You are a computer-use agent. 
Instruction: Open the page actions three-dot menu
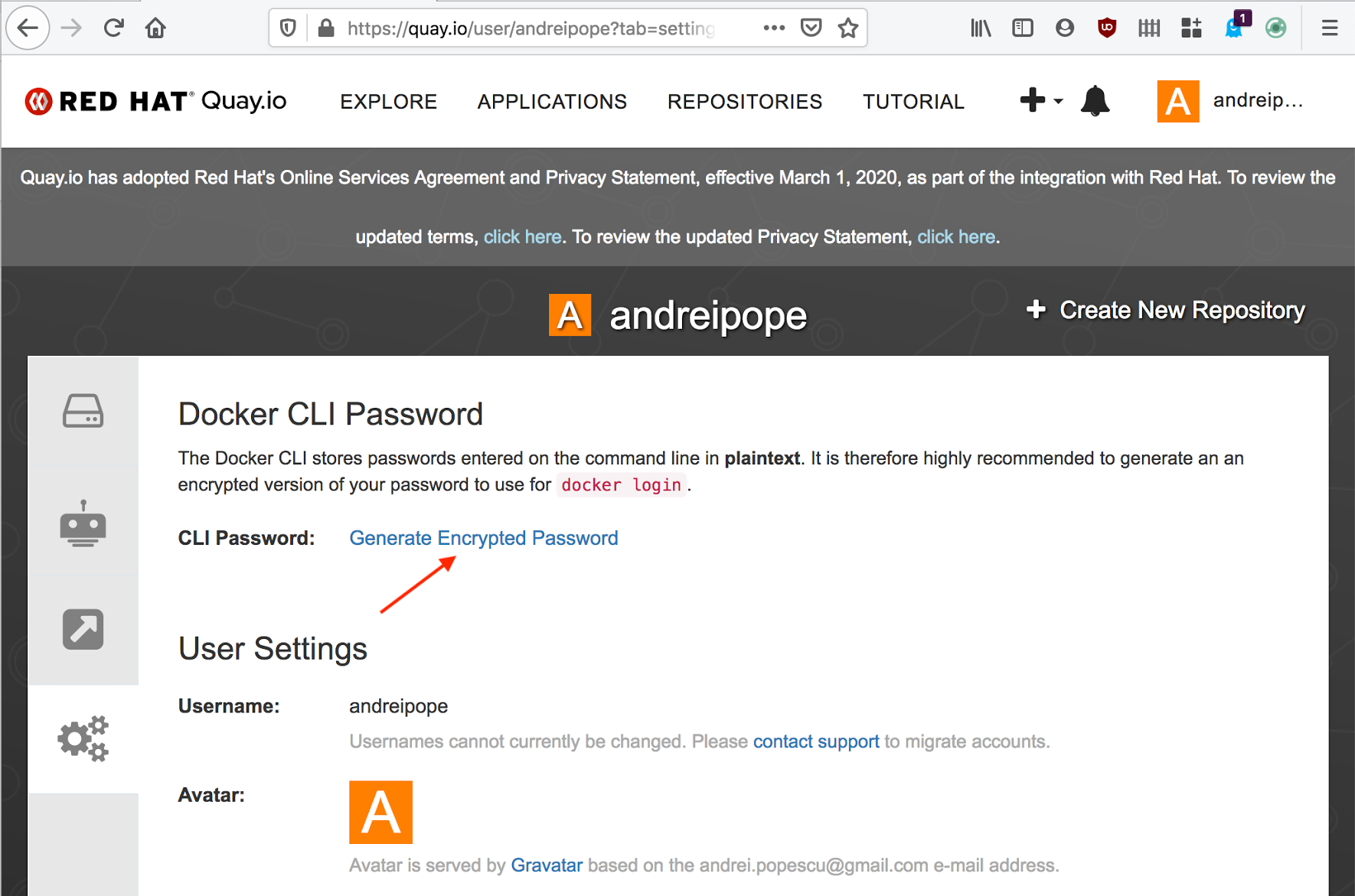(x=774, y=28)
